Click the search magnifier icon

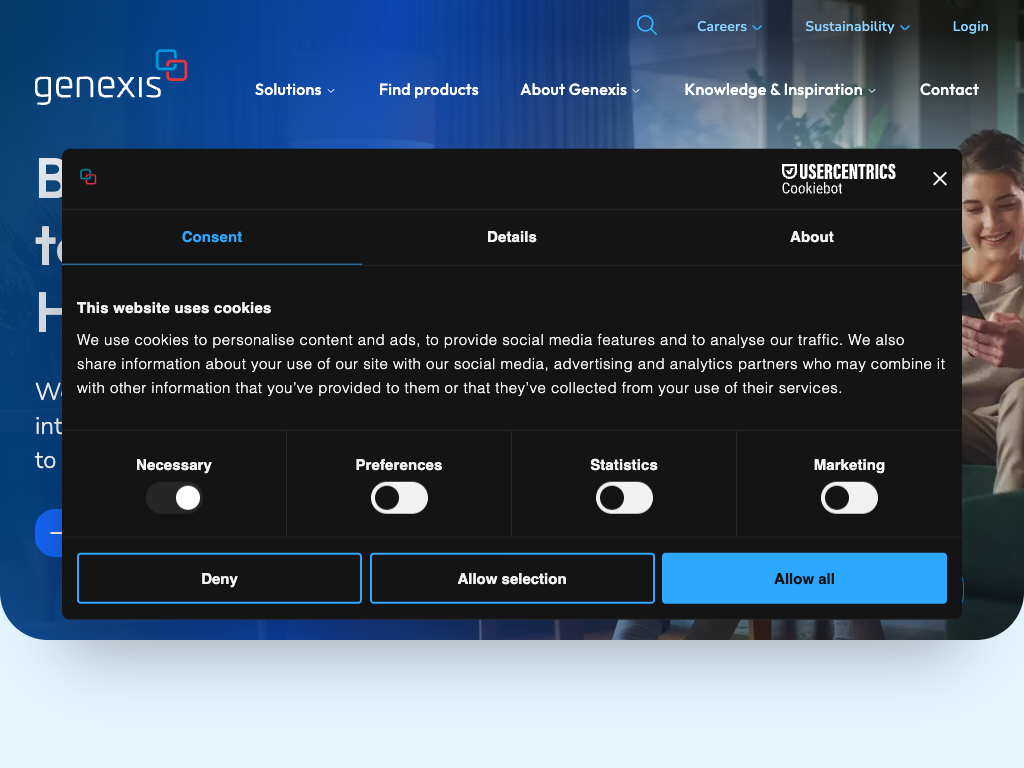[x=647, y=26]
